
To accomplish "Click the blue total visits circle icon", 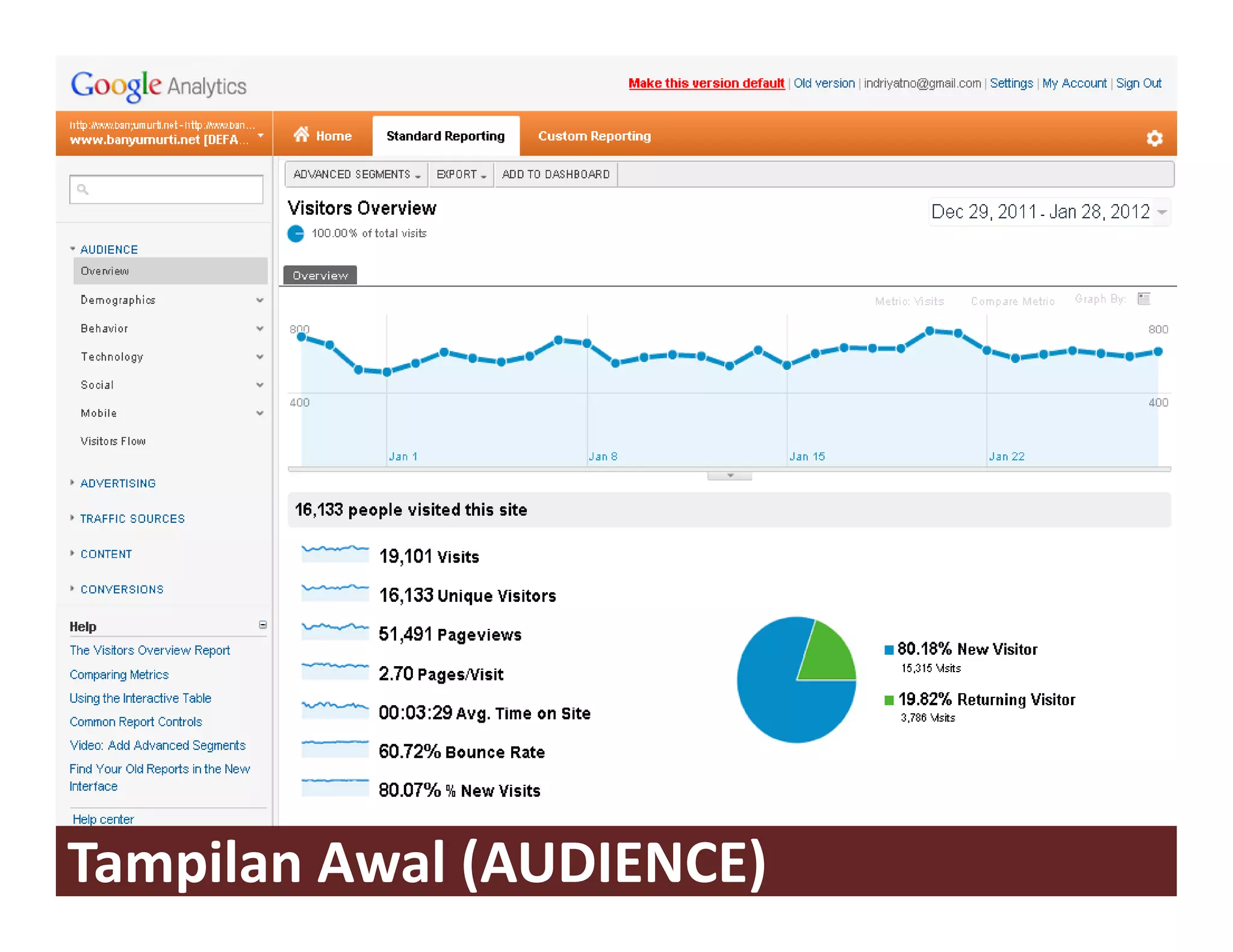I will (296, 233).
